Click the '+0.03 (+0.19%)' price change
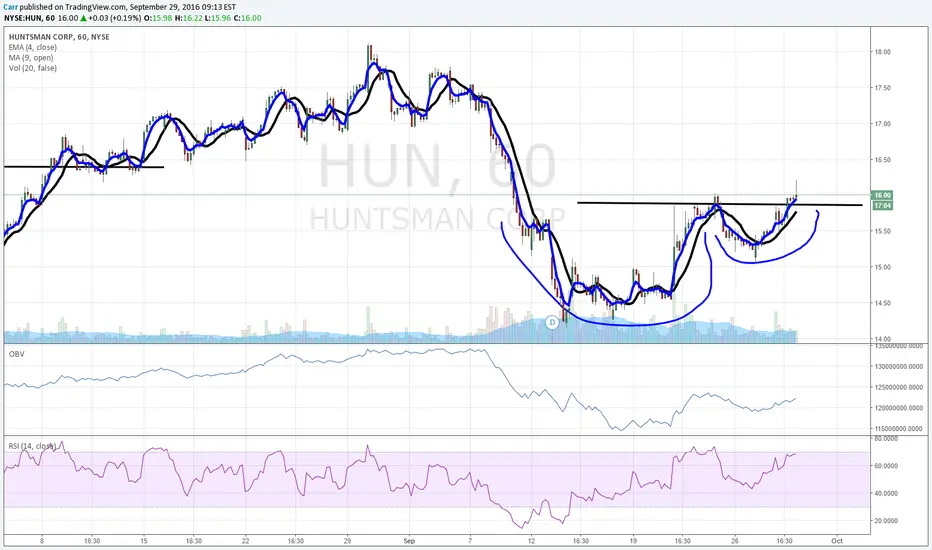The height and width of the screenshot is (550, 932). point(115,18)
